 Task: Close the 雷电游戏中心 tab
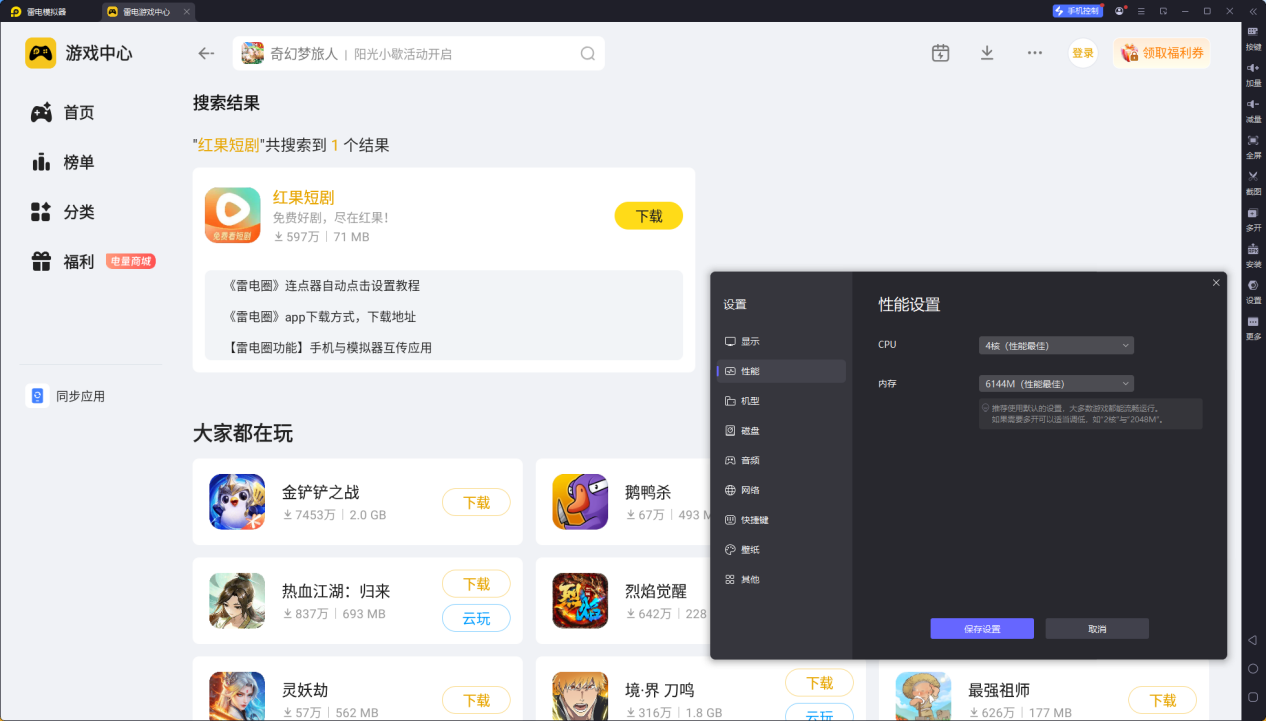pos(187,12)
